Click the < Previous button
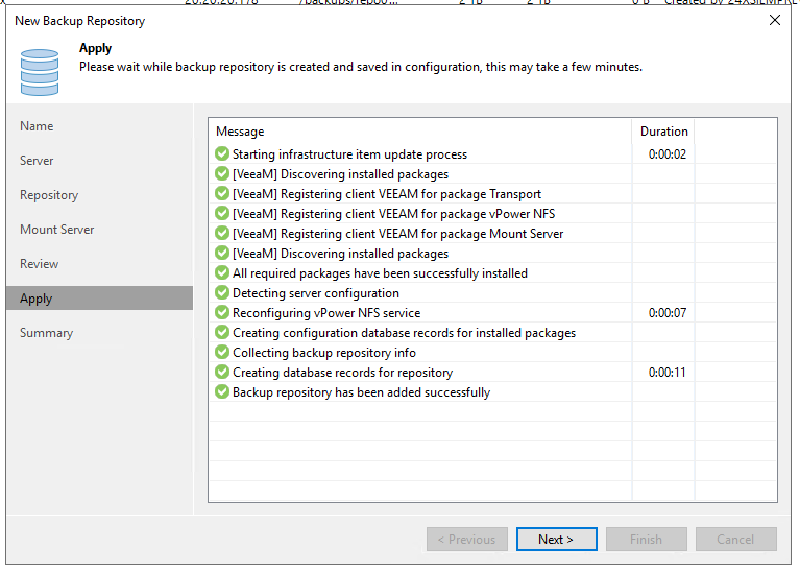 [467, 539]
